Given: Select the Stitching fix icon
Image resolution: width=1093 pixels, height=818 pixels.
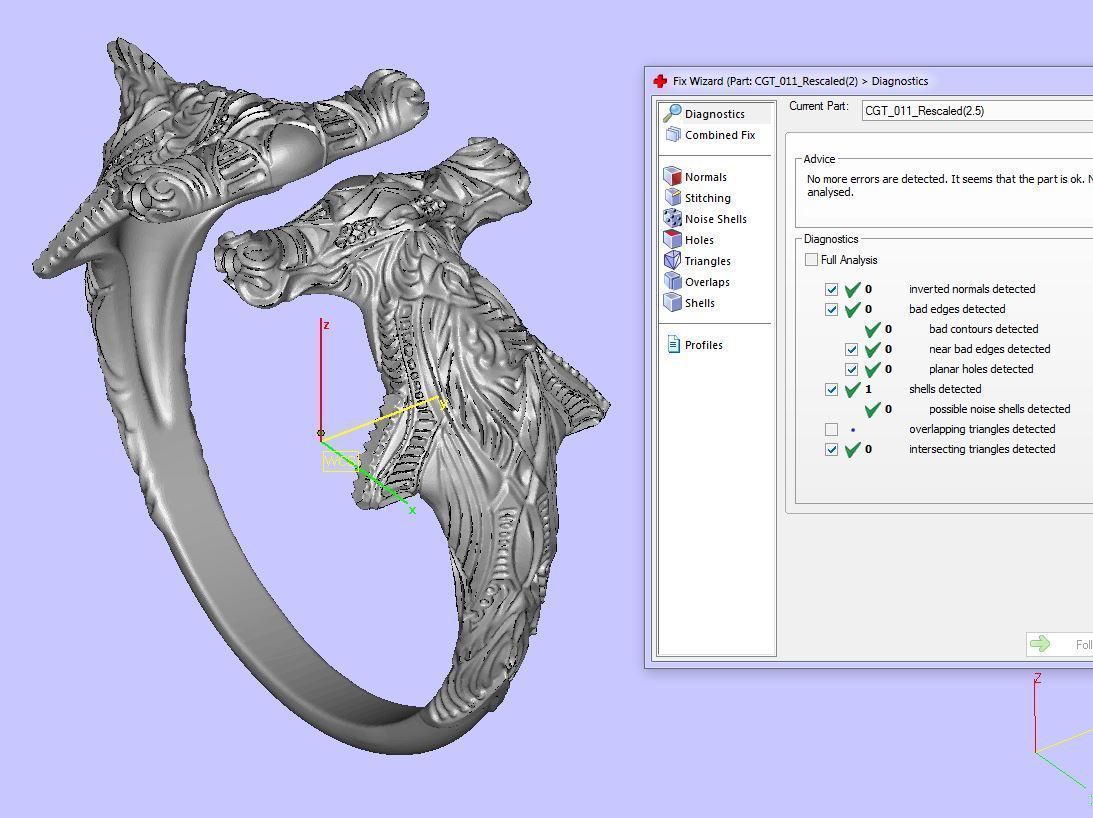Looking at the screenshot, I should click(672, 197).
